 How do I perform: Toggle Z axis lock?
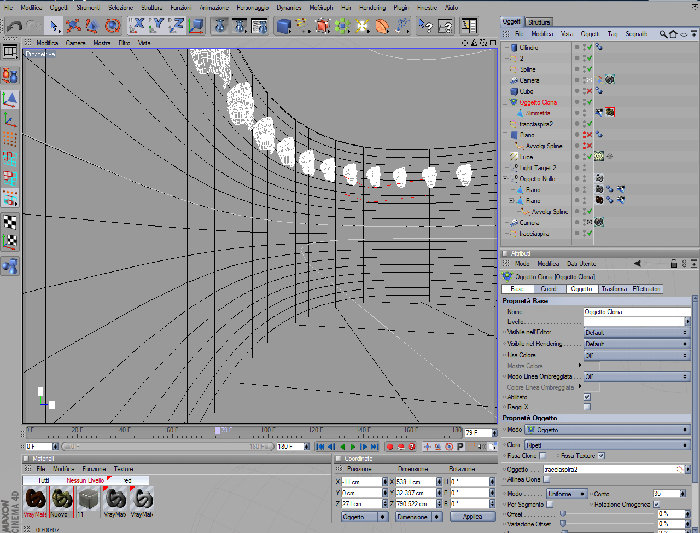[177, 26]
